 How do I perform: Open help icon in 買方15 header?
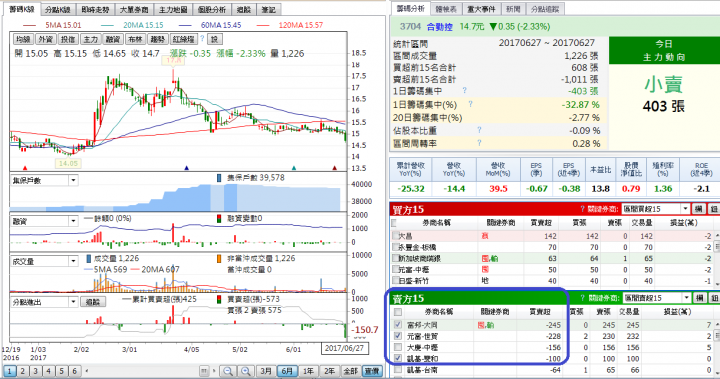click(583, 209)
